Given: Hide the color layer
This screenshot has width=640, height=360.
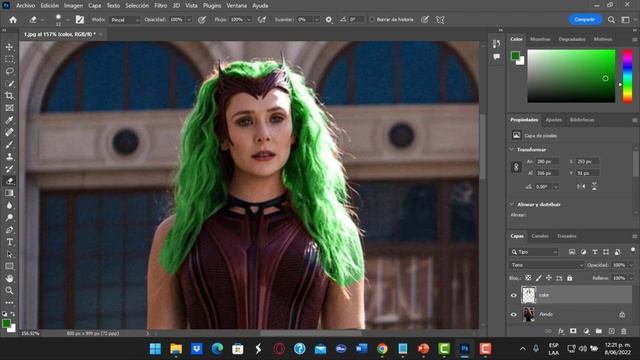Looking at the screenshot, I should pos(513,296).
